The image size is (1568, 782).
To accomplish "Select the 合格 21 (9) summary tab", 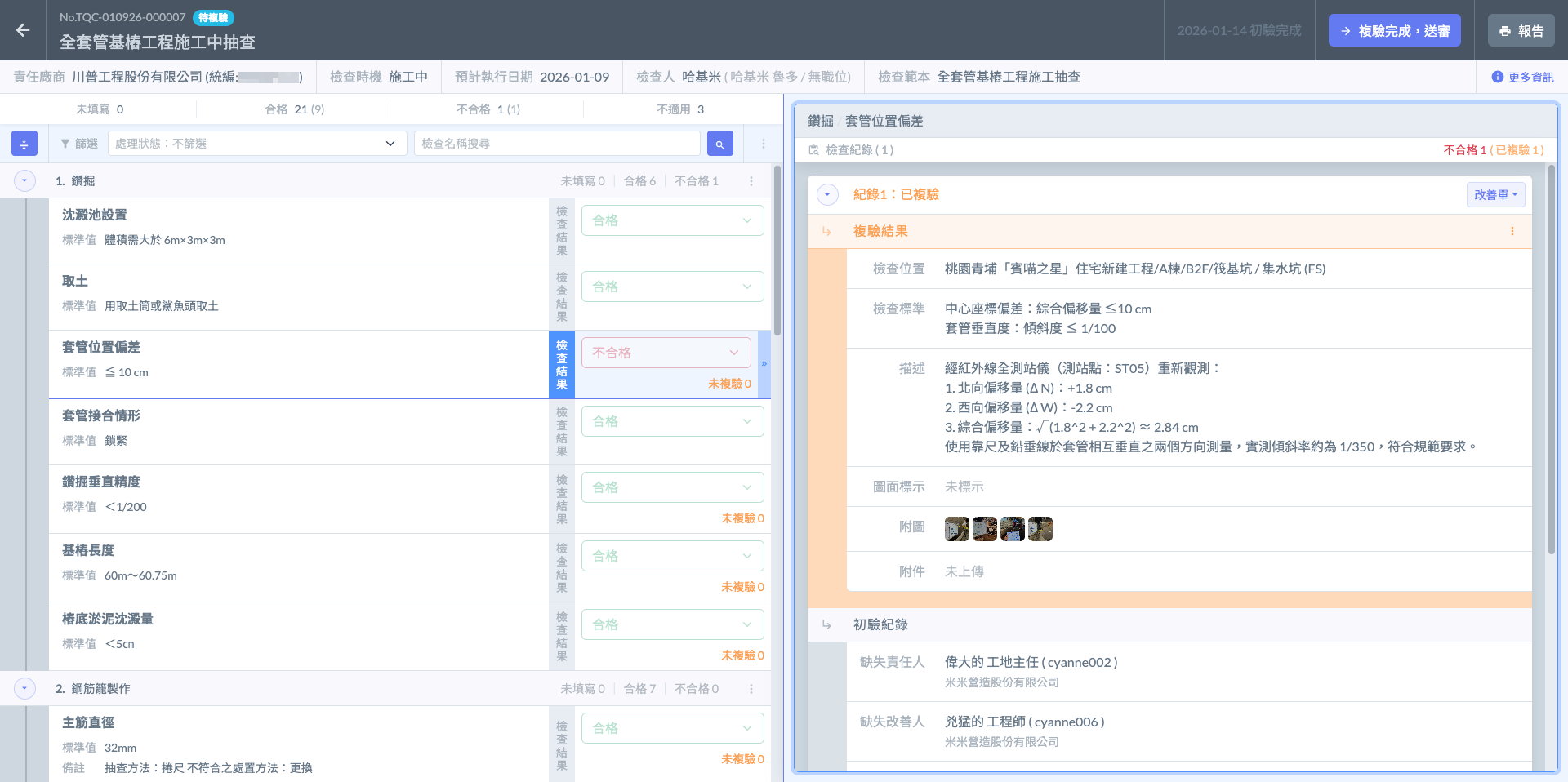I will (294, 109).
